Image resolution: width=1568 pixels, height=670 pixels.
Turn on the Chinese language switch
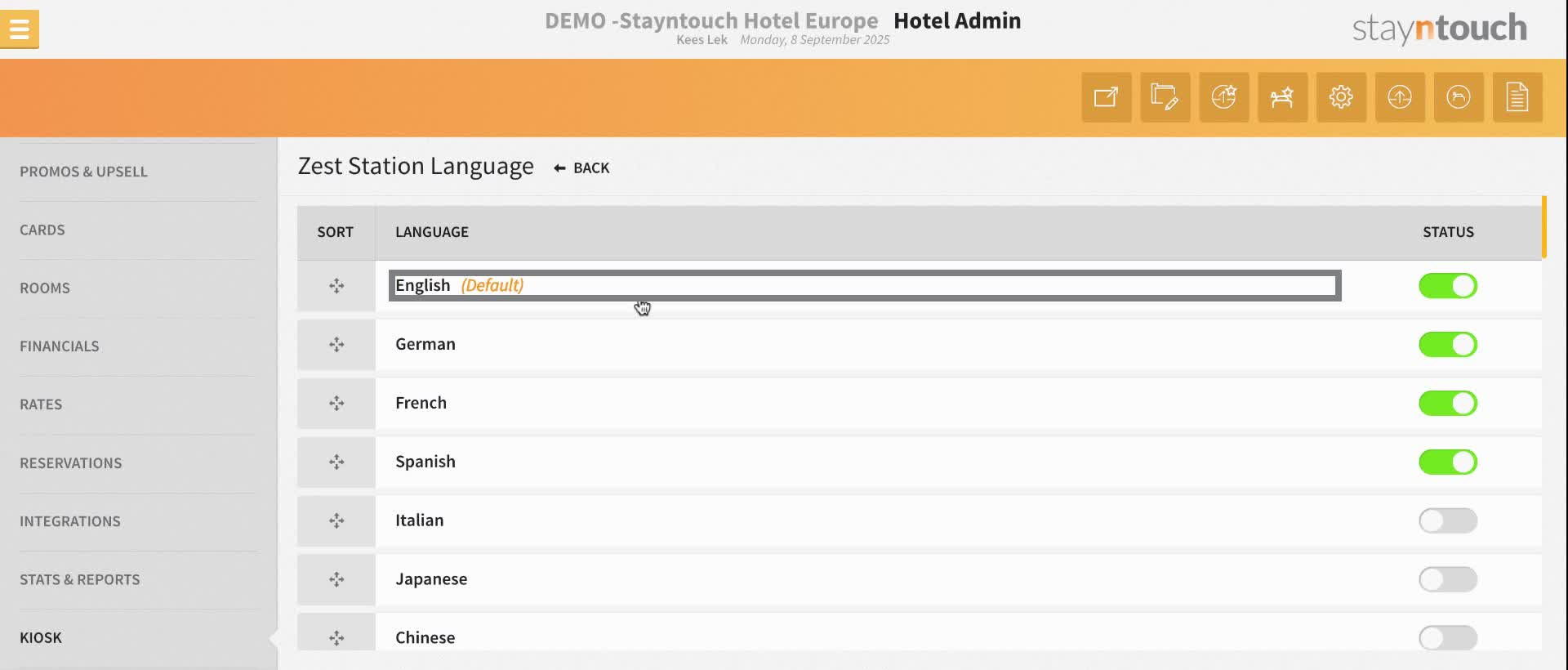[x=1448, y=638]
